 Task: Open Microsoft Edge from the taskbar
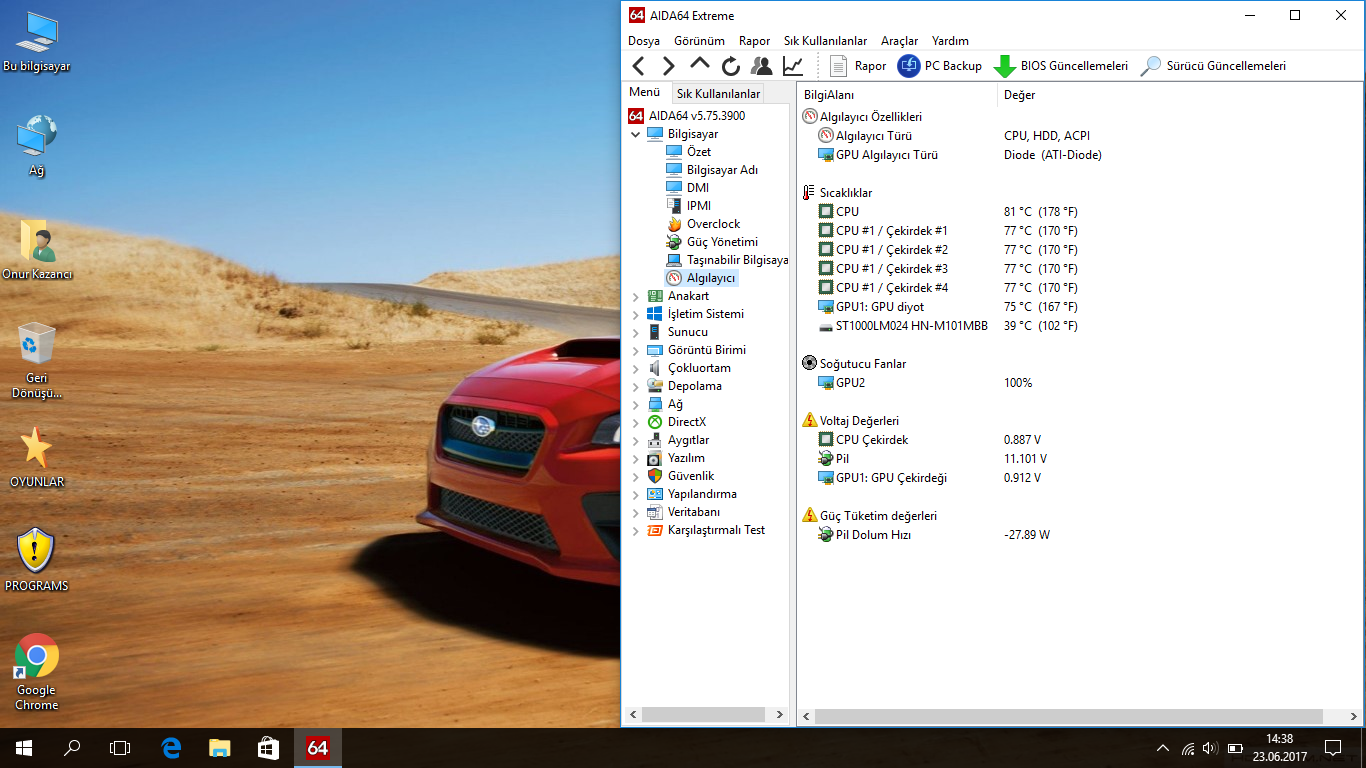point(171,747)
